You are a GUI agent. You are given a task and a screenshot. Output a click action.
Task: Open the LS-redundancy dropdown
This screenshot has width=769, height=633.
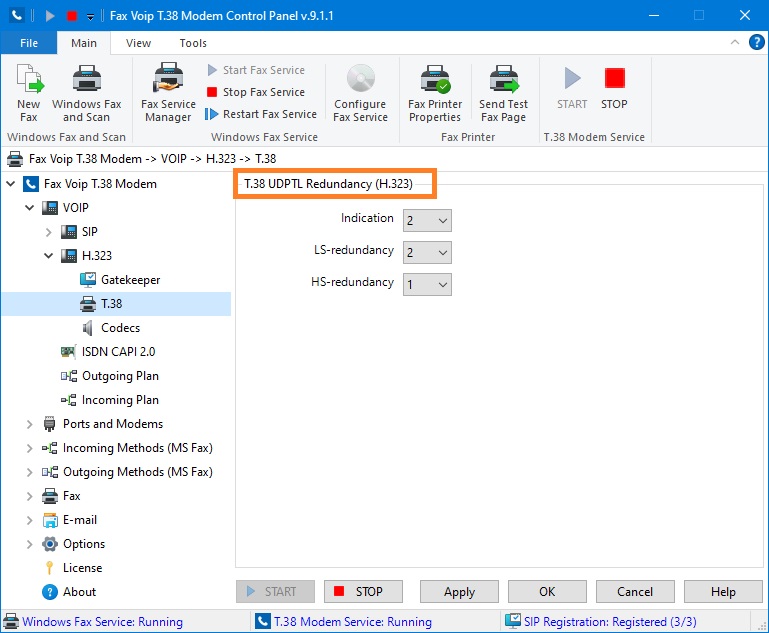click(427, 253)
